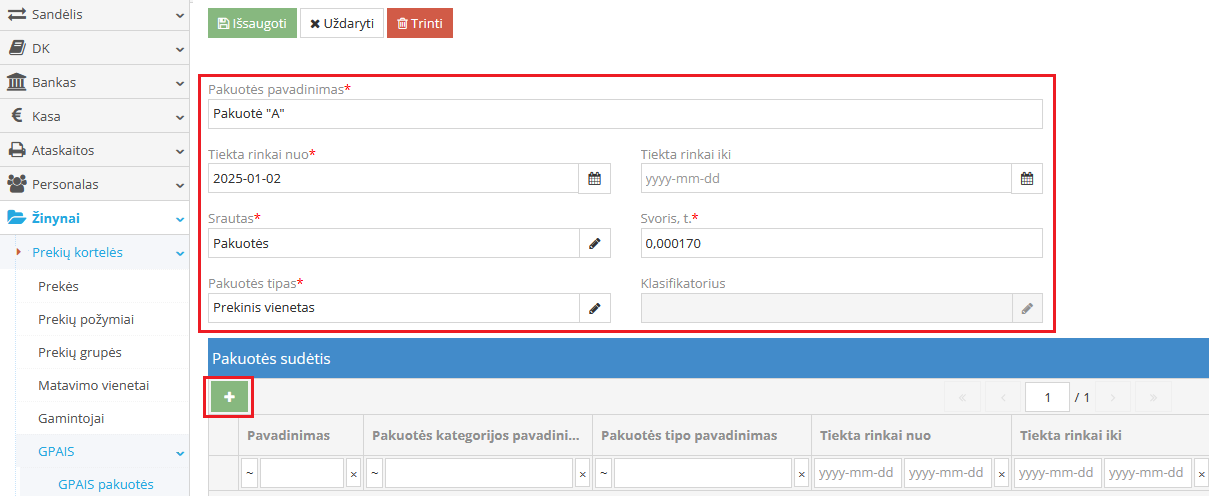1209x496 pixels.
Task: Click pencil icon beside Pakuotės tipas
Action: coord(594,308)
